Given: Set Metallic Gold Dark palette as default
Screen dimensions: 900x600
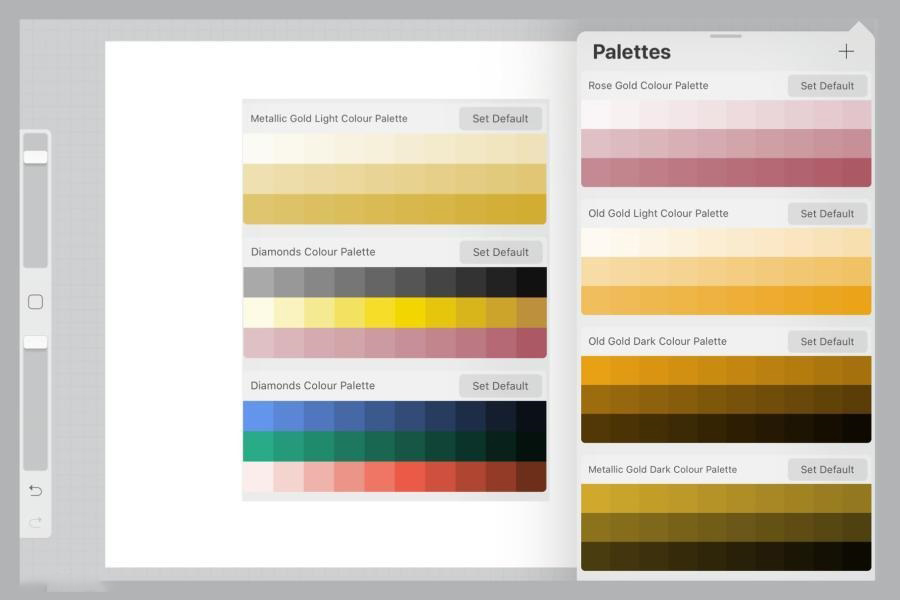Looking at the screenshot, I should click(x=827, y=470).
